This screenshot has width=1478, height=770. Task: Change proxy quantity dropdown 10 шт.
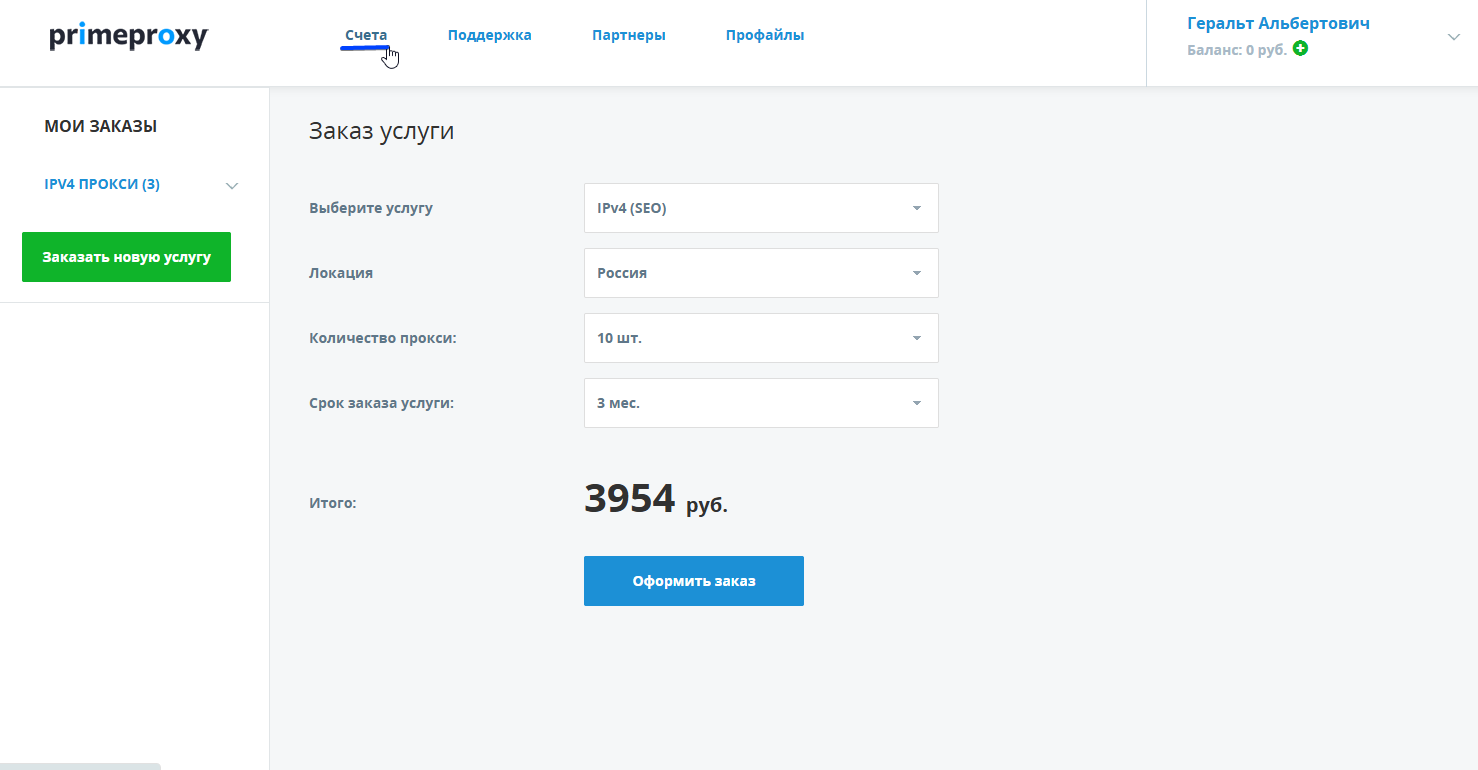pyautogui.click(x=761, y=338)
